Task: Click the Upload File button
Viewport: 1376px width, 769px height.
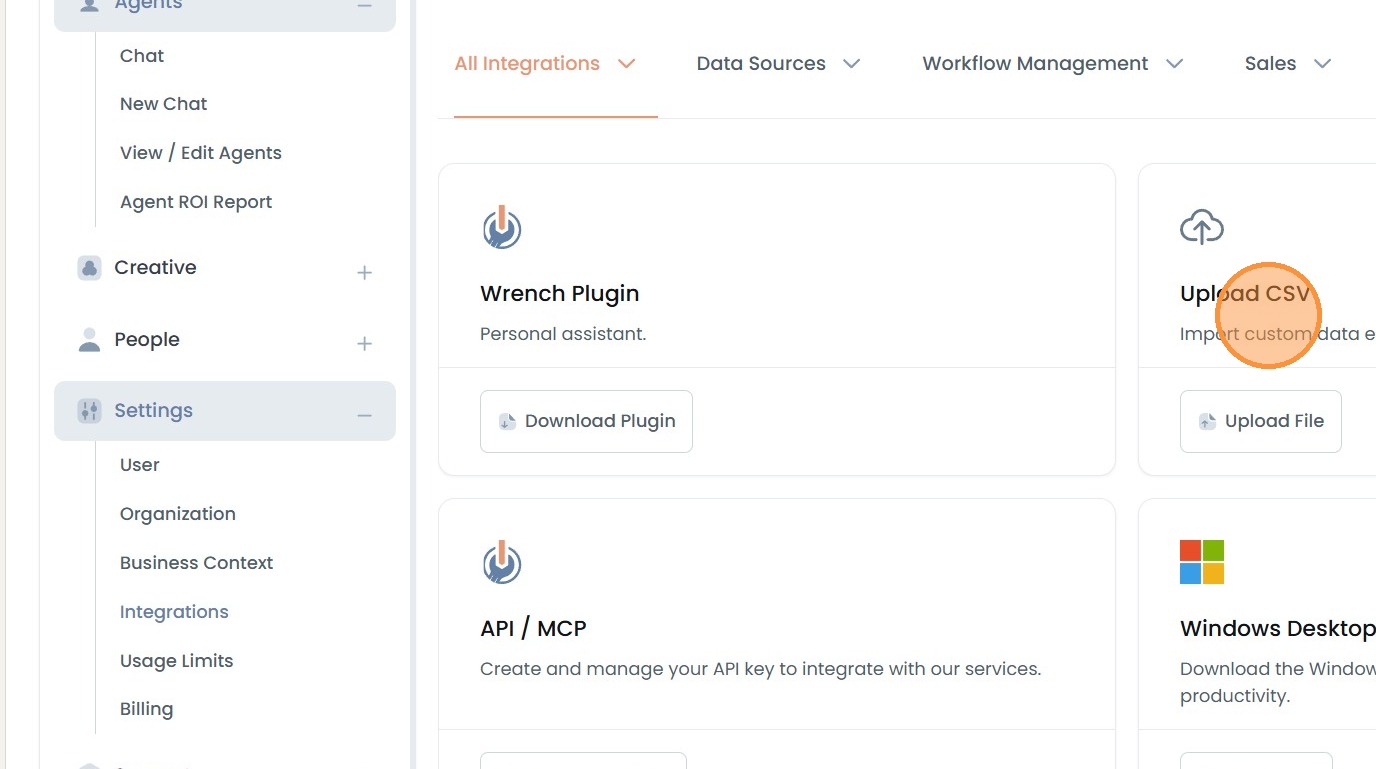Action: [1260, 421]
